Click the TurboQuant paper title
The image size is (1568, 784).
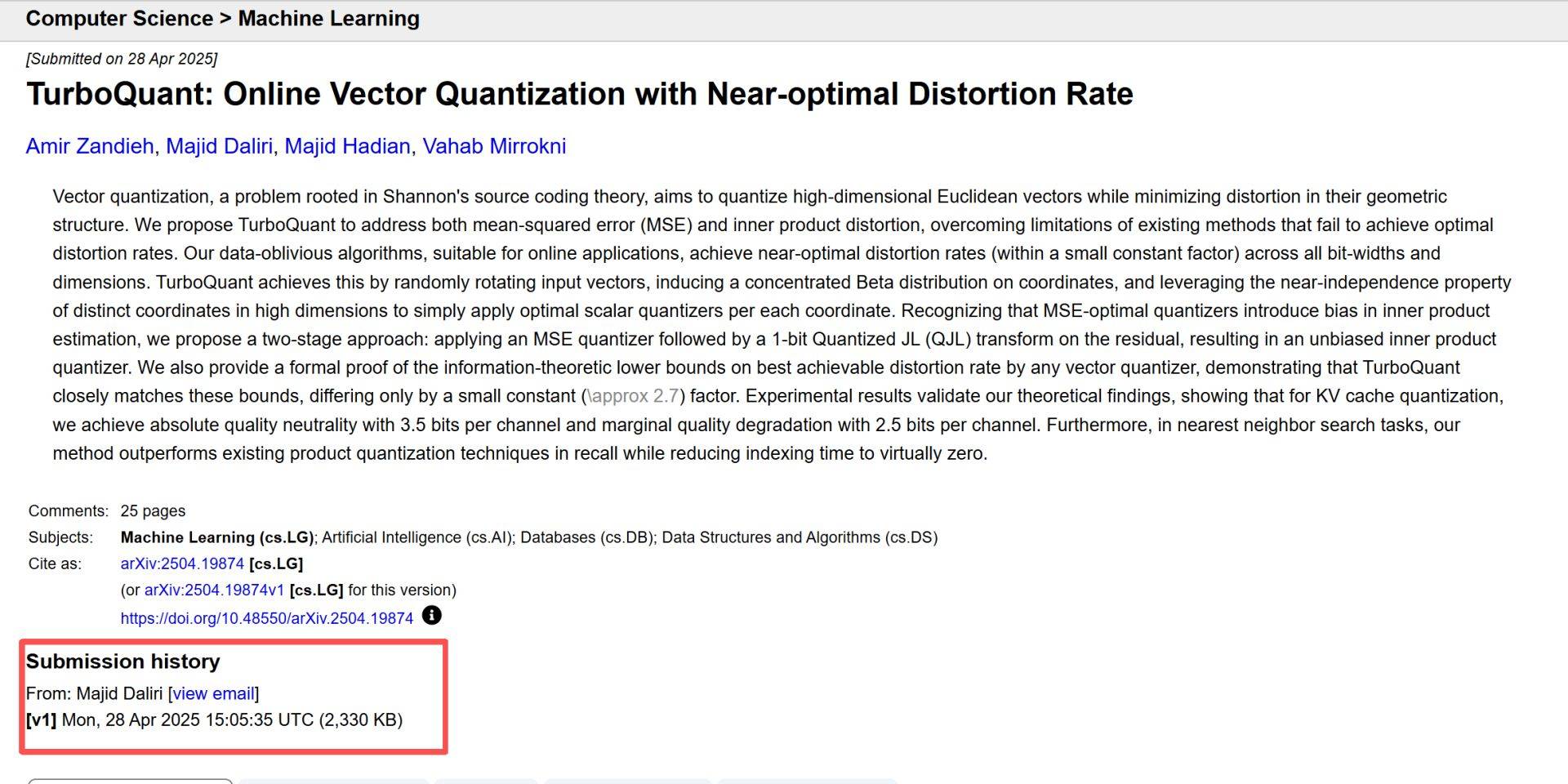pyautogui.click(x=579, y=94)
